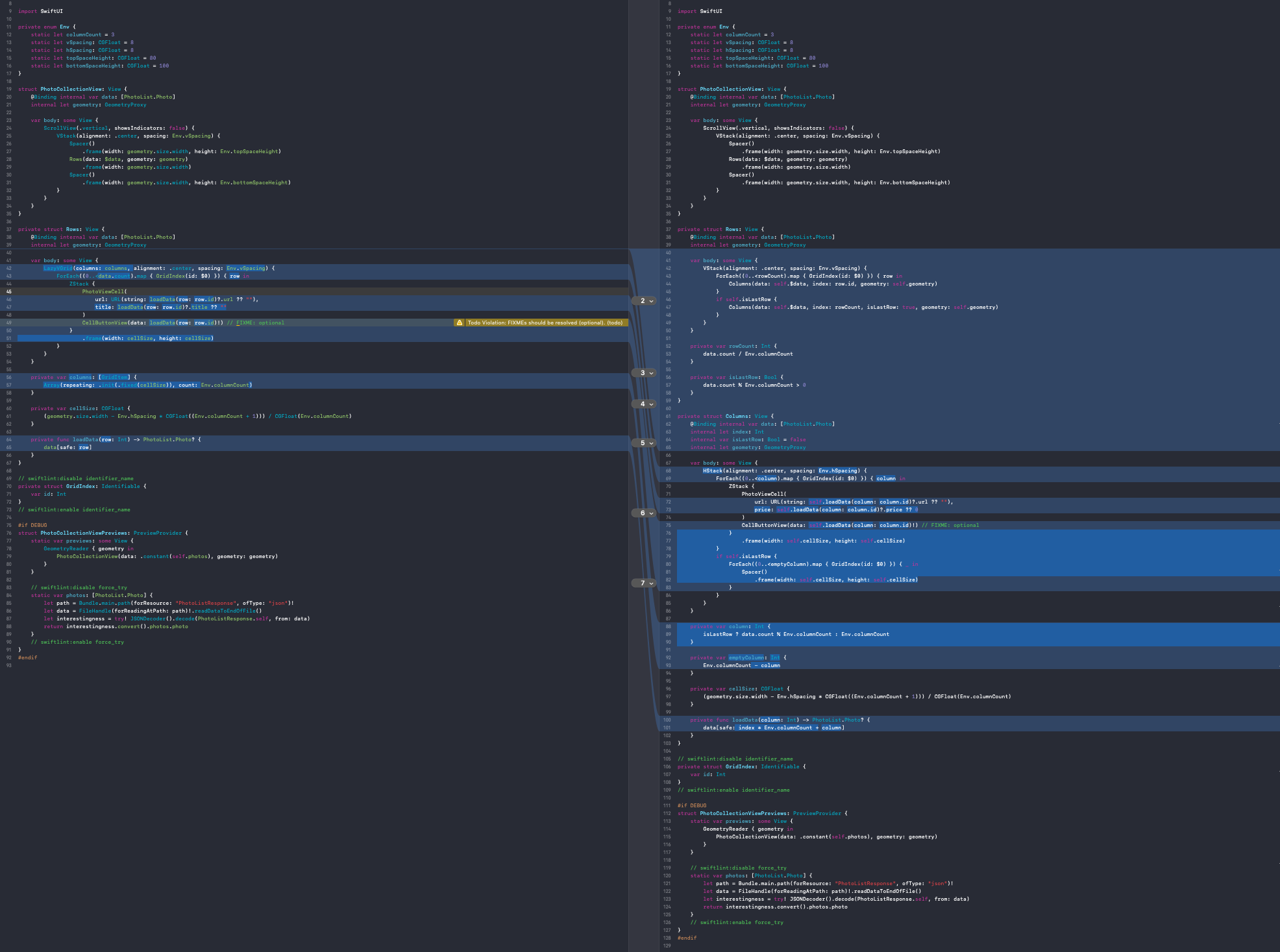Open the change 3 chevron menu

[x=651, y=373]
